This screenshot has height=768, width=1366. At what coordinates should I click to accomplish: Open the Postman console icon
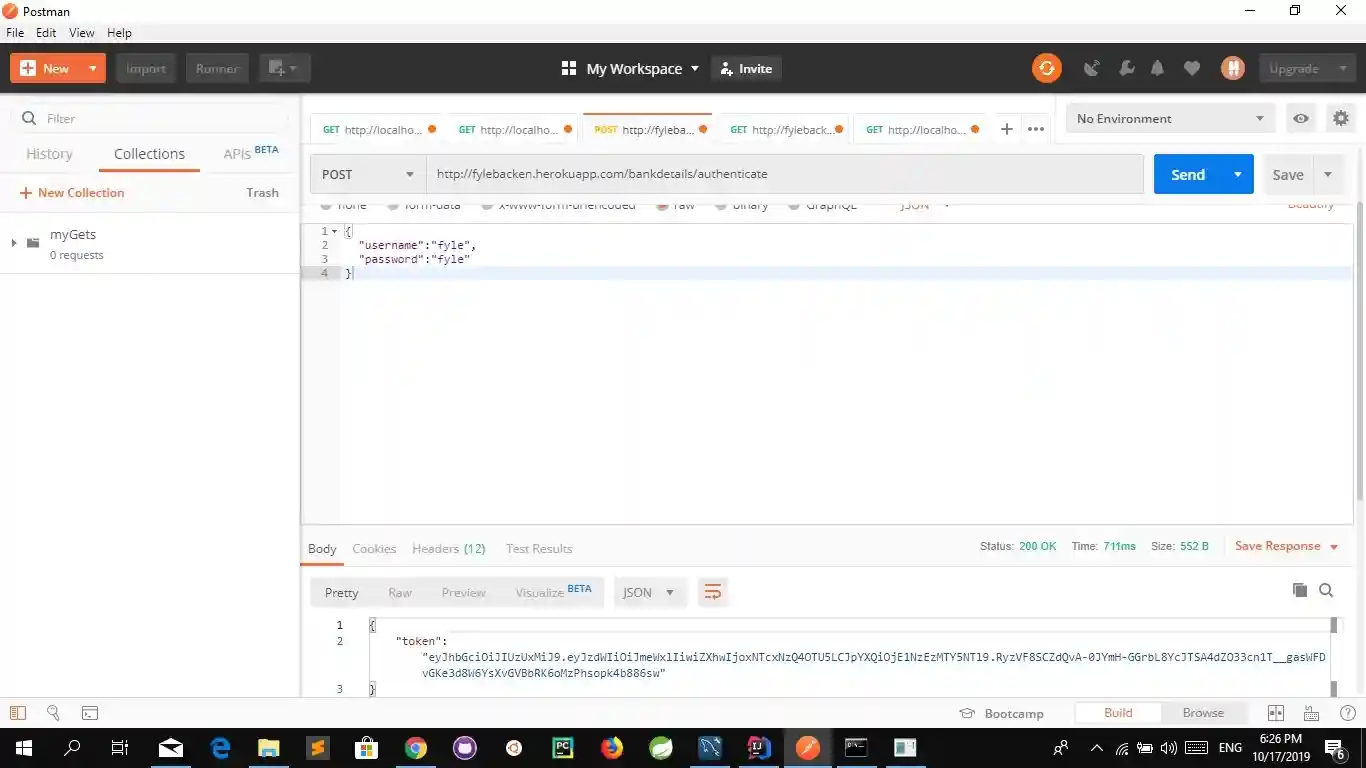pyautogui.click(x=90, y=713)
